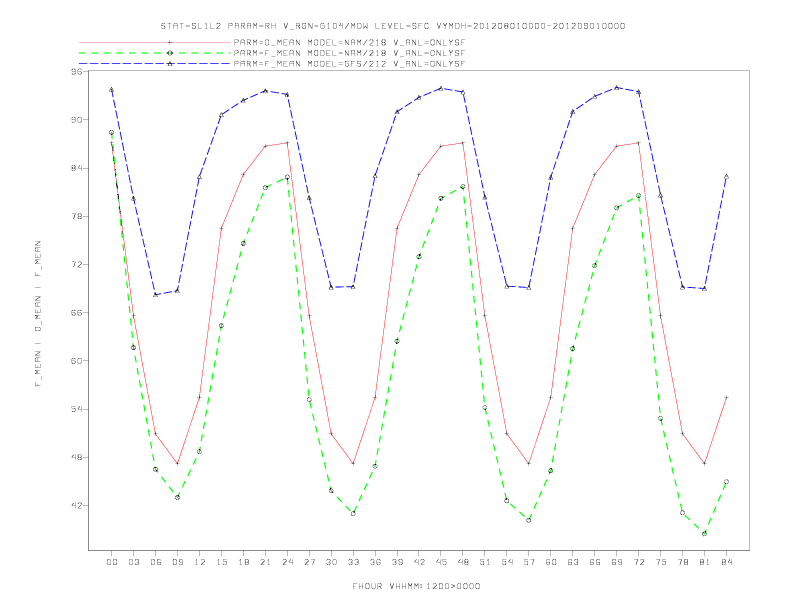Click x-axis forecast hour label 06
Screen dimensions: 792x612
point(156,562)
